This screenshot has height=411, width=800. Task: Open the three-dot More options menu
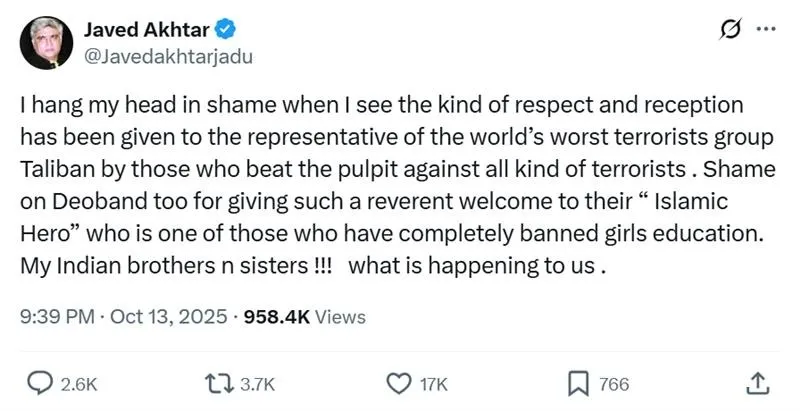(x=766, y=30)
